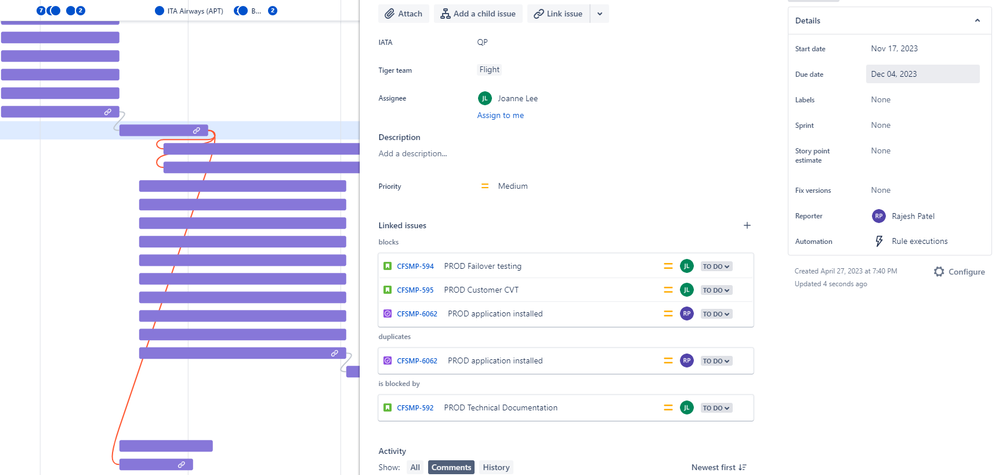Screen dimensions: 999x475
Task: Open CFSMP-6062 under blocks section
Action: (x=417, y=313)
